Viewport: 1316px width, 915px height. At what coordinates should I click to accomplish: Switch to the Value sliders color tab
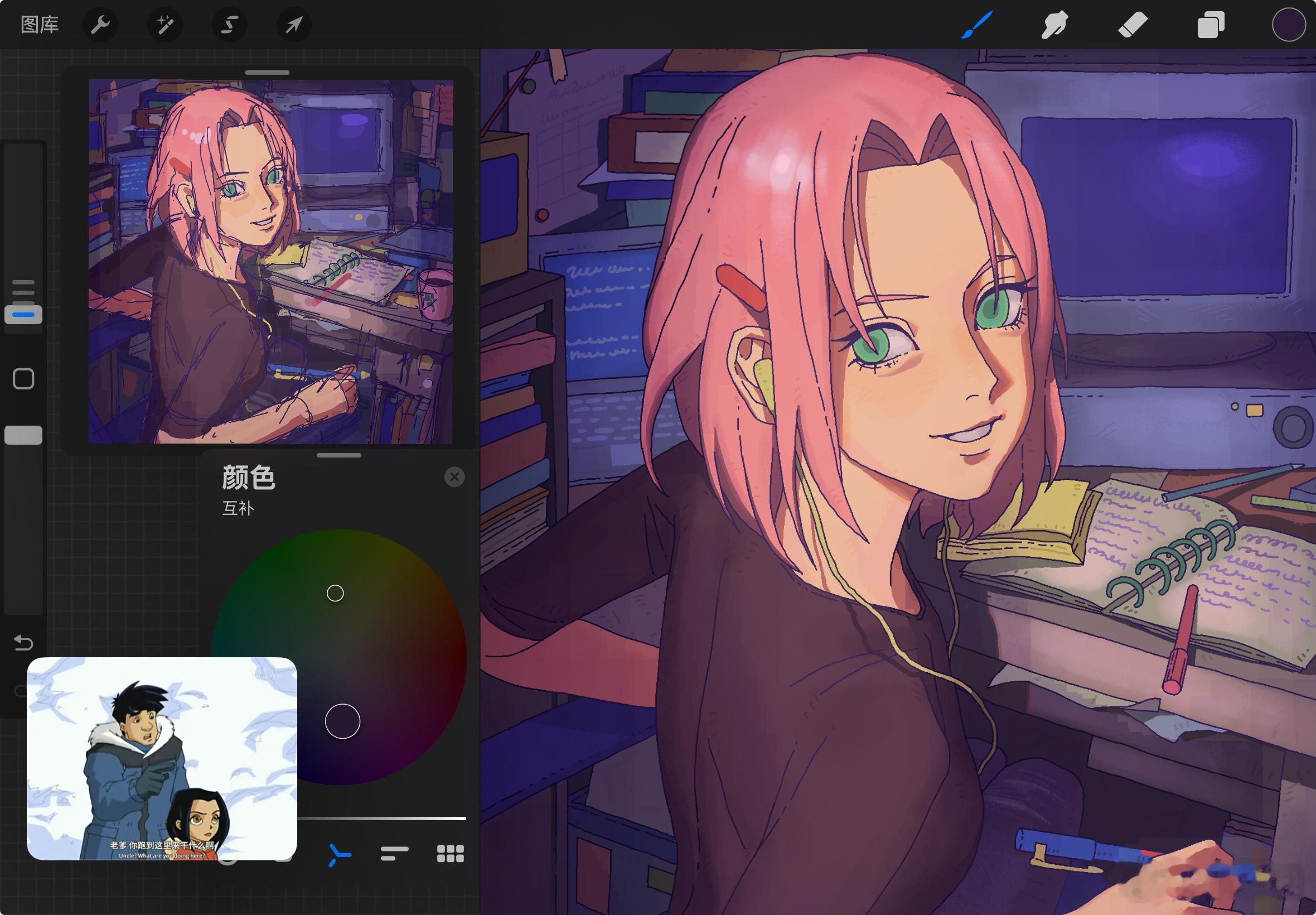395,854
